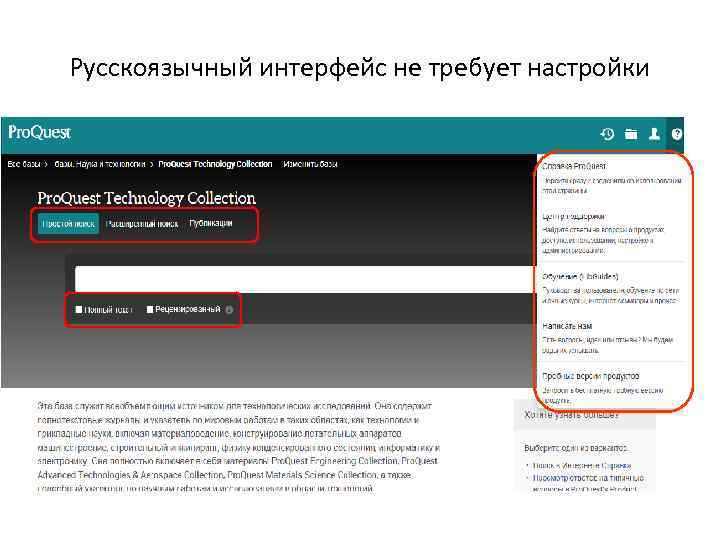
Task: Click ProQuest Technology Collection breadcrumb
Action: (215, 164)
